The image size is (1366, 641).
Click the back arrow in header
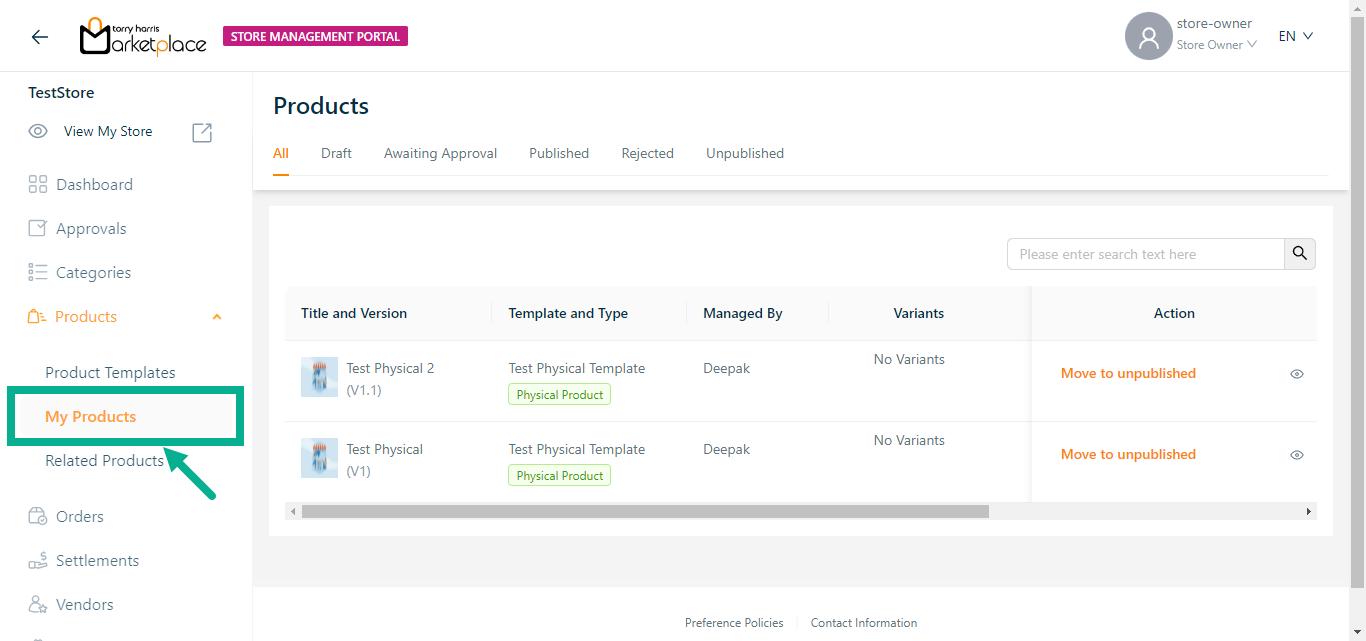click(40, 37)
